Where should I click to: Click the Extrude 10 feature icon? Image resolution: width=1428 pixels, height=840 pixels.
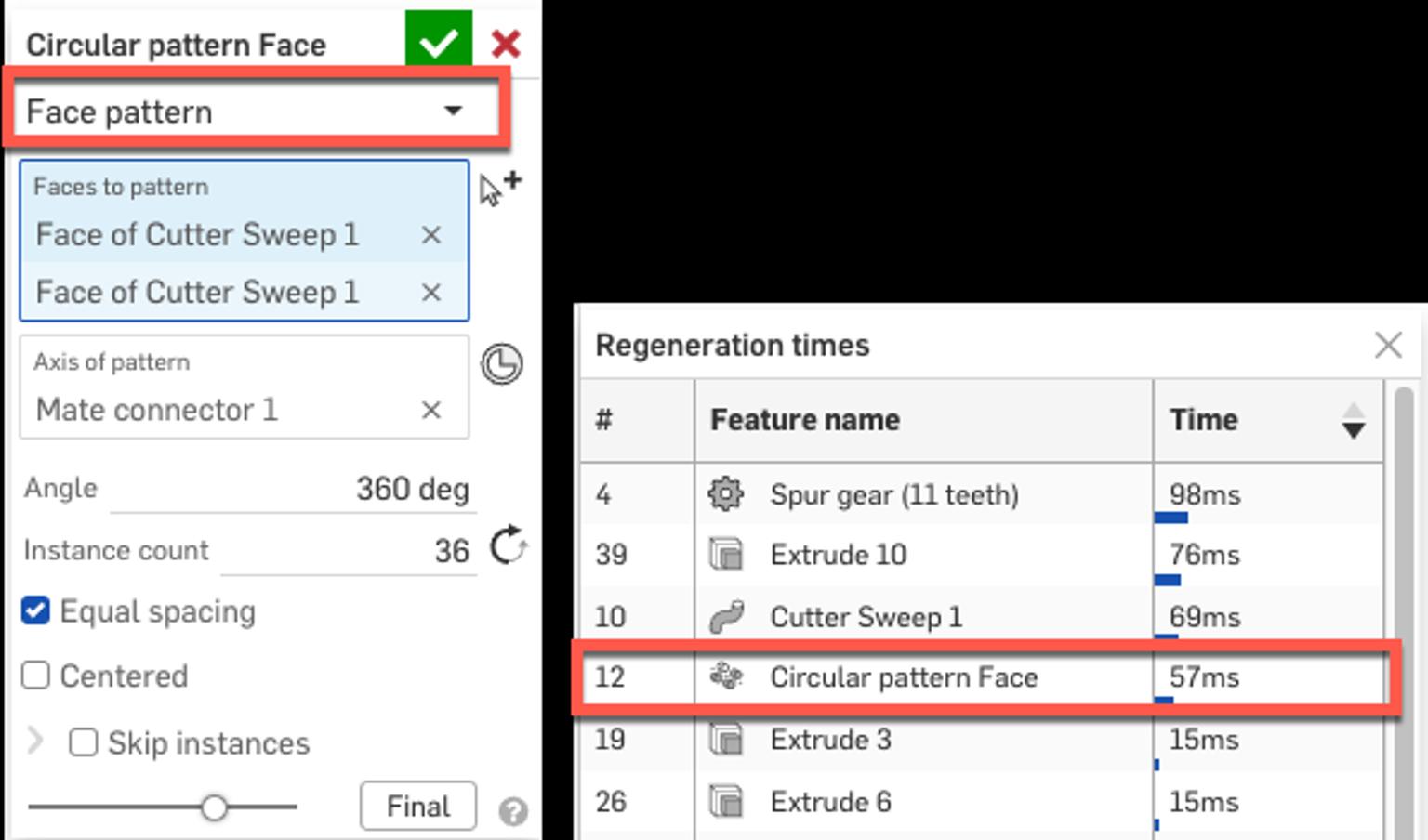click(726, 555)
